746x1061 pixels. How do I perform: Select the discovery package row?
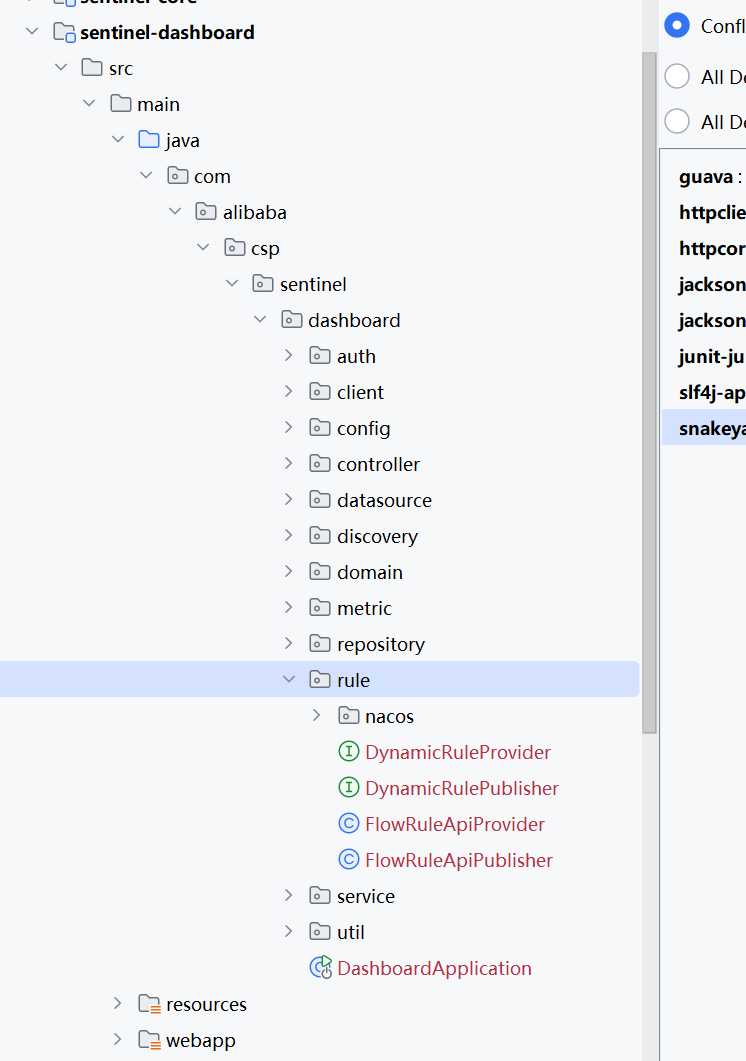320,536
